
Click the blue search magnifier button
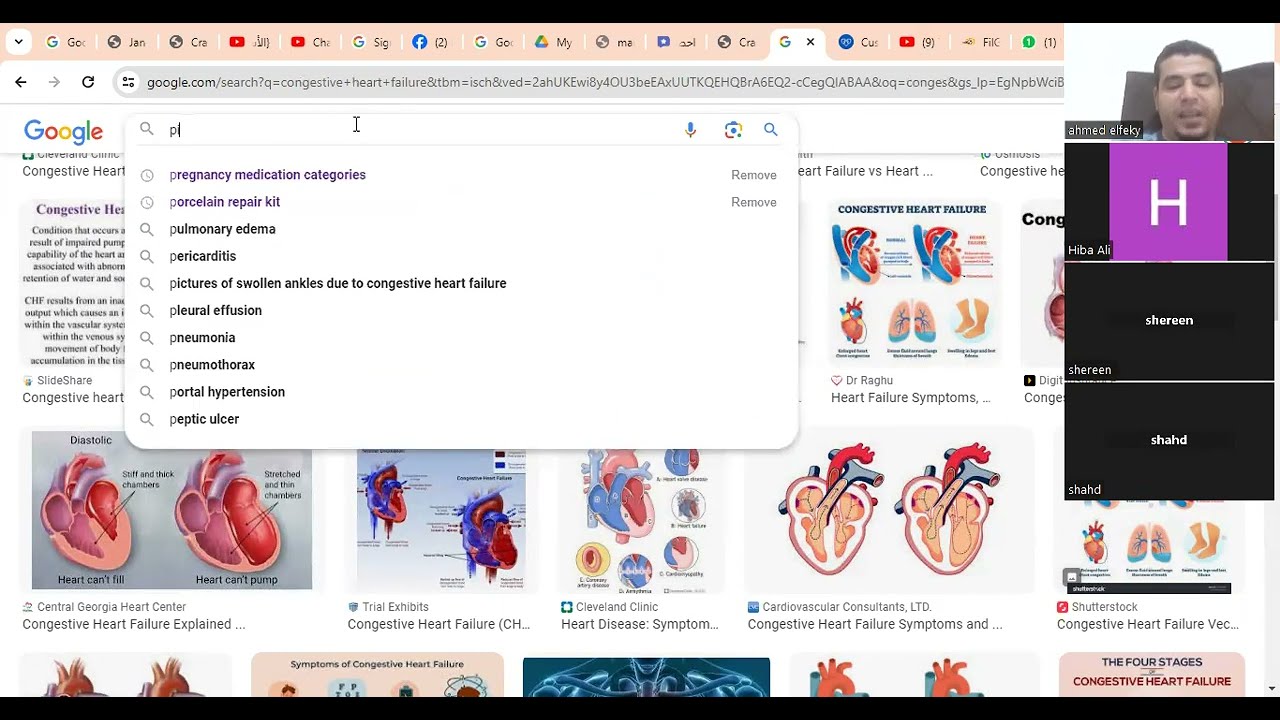(x=770, y=129)
